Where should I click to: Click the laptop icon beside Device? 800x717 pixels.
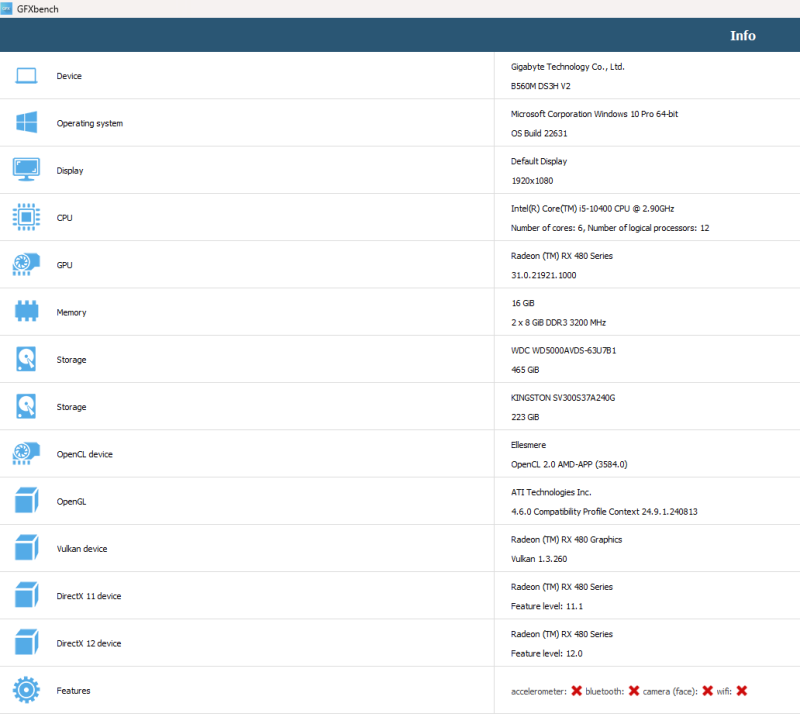(26, 76)
